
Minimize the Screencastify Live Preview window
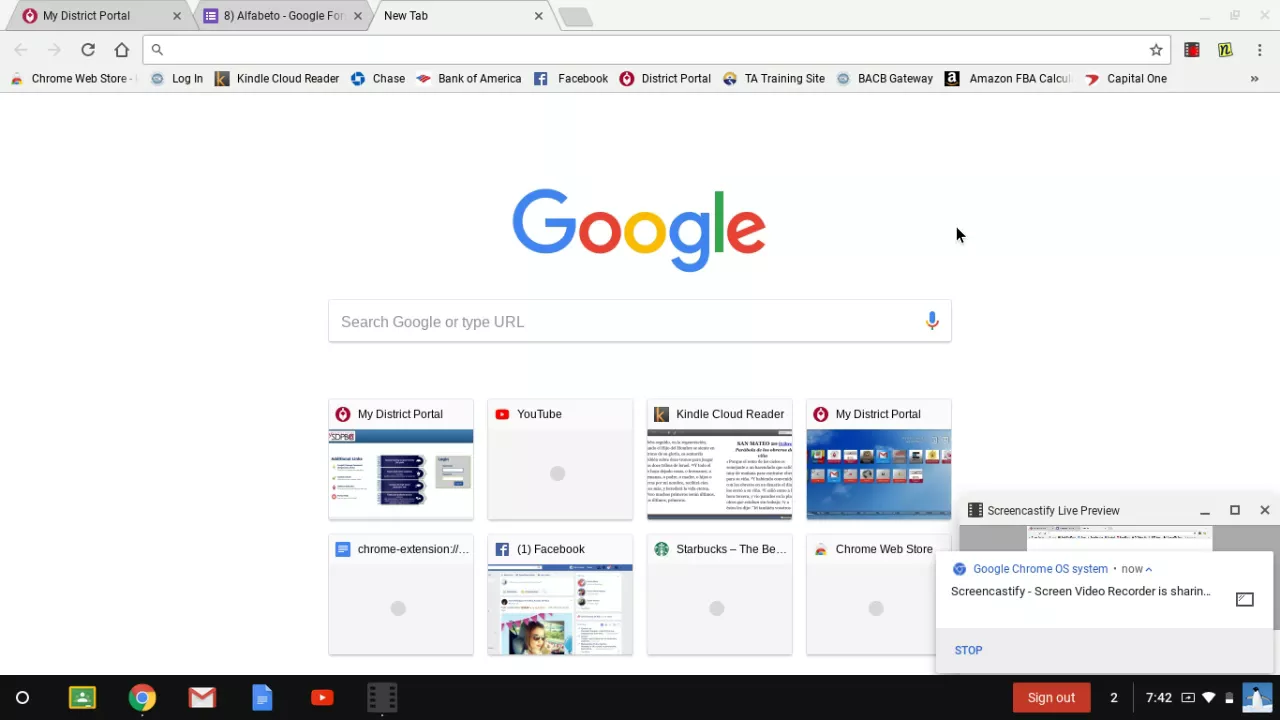(1205, 511)
